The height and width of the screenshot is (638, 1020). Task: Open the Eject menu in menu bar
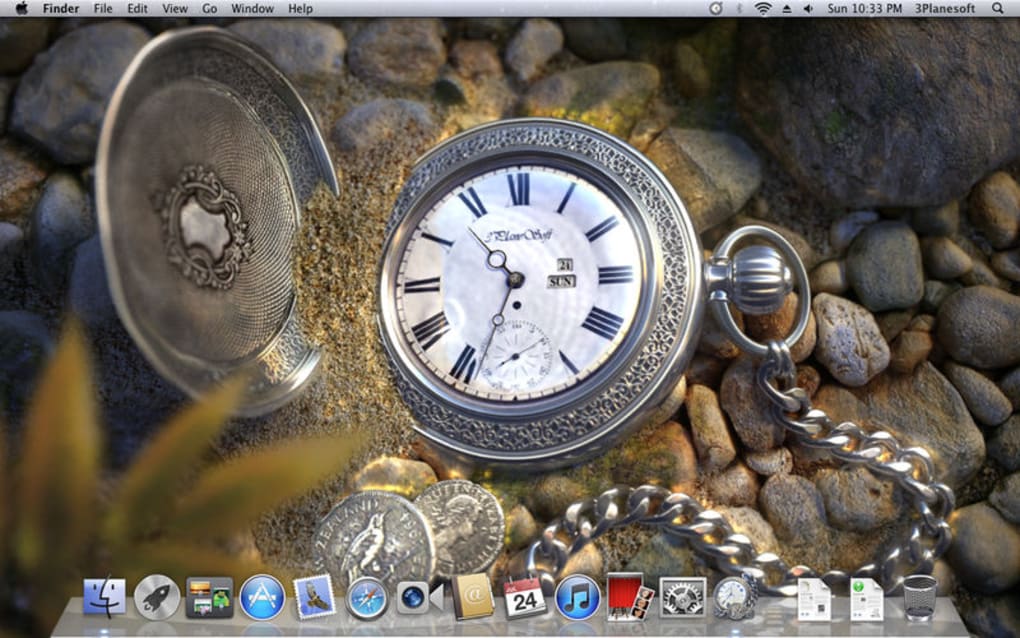787,9
